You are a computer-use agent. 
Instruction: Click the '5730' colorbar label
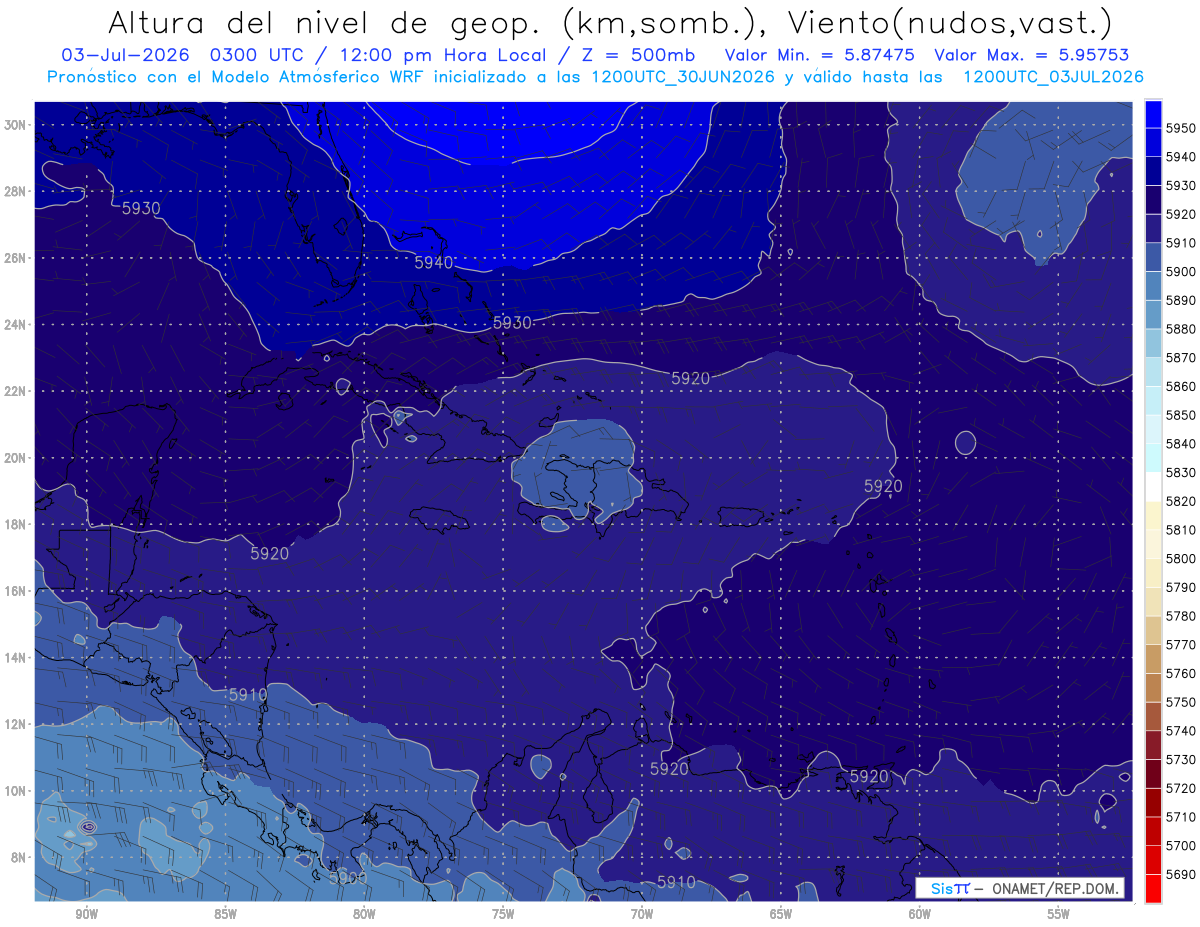tap(1182, 759)
